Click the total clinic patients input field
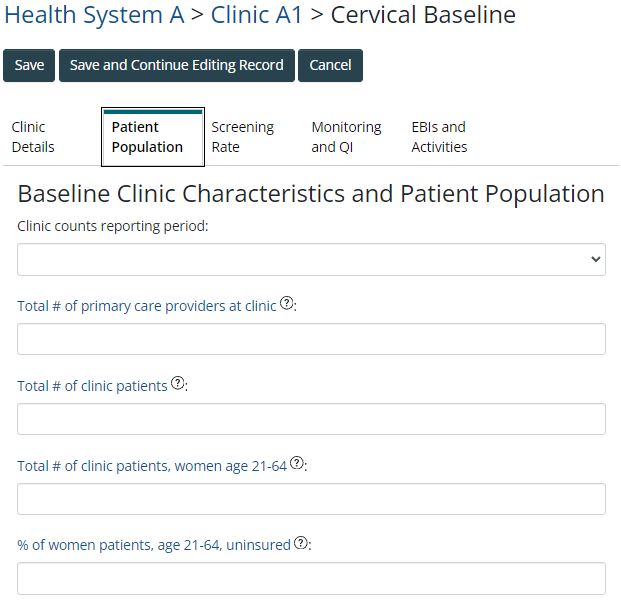 (311, 419)
